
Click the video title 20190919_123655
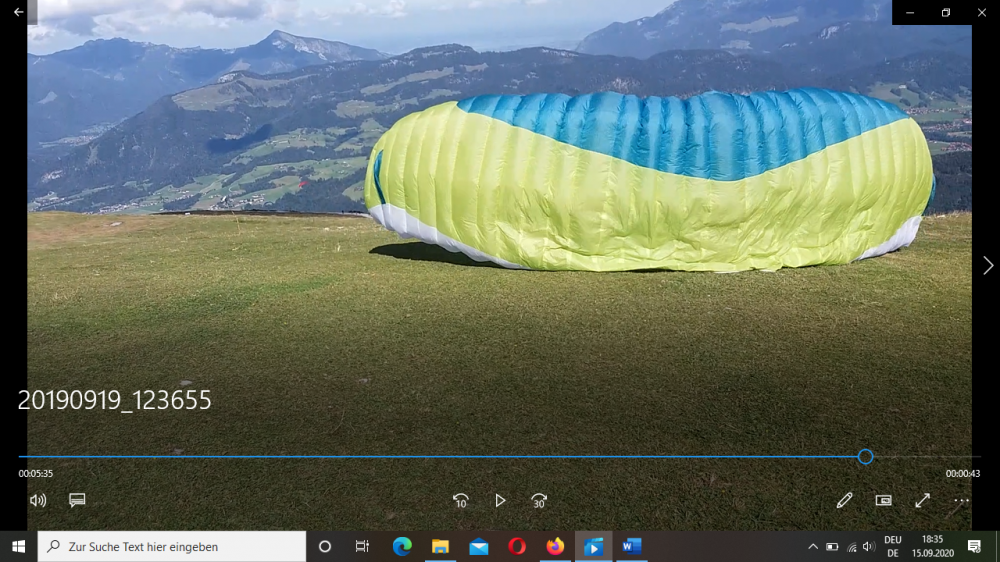click(x=115, y=401)
